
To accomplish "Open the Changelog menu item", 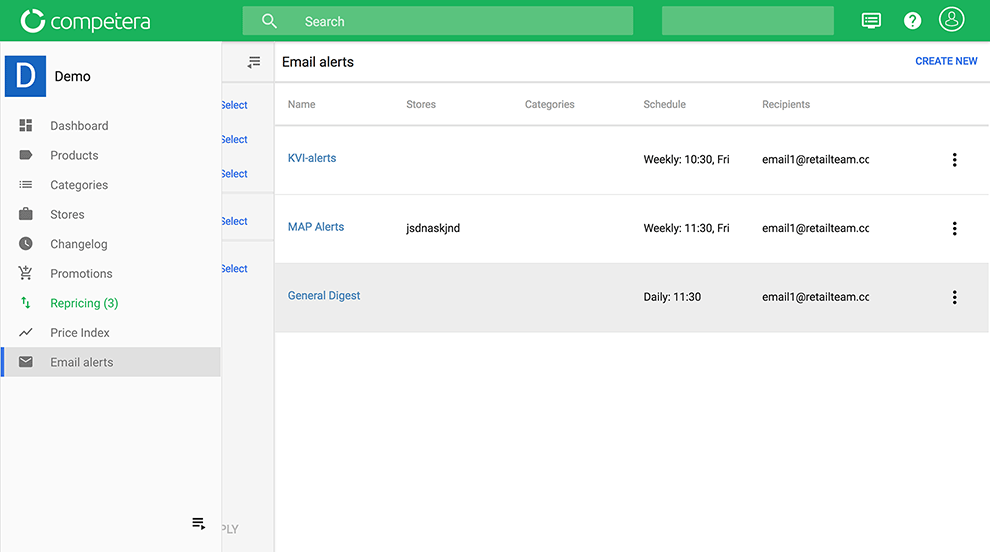I will click(79, 244).
